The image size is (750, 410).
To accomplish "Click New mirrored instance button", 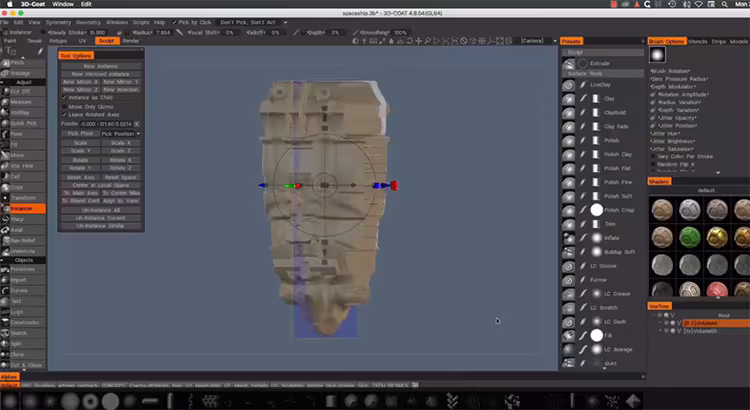I will [100, 74].
